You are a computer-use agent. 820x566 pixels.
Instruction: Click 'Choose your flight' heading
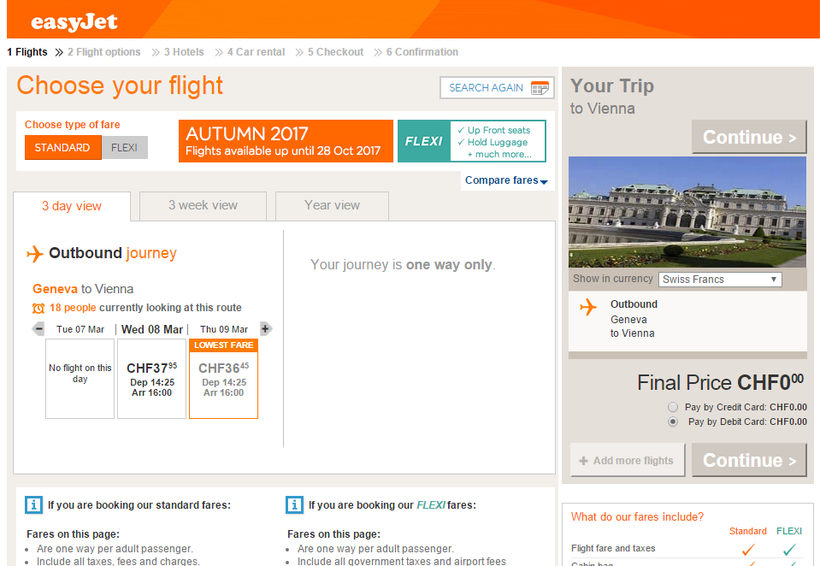(120, 86)
